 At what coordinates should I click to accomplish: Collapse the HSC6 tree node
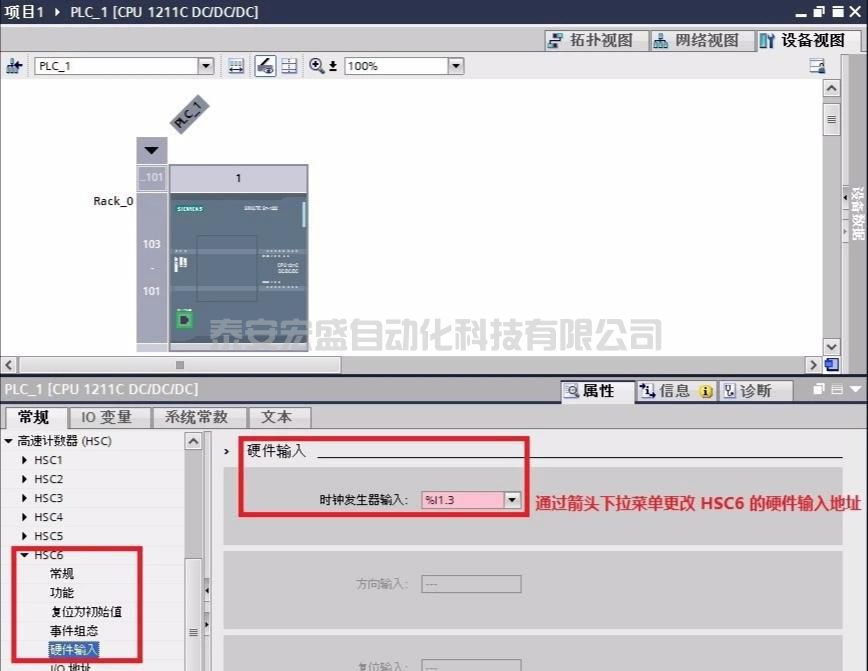24,555
